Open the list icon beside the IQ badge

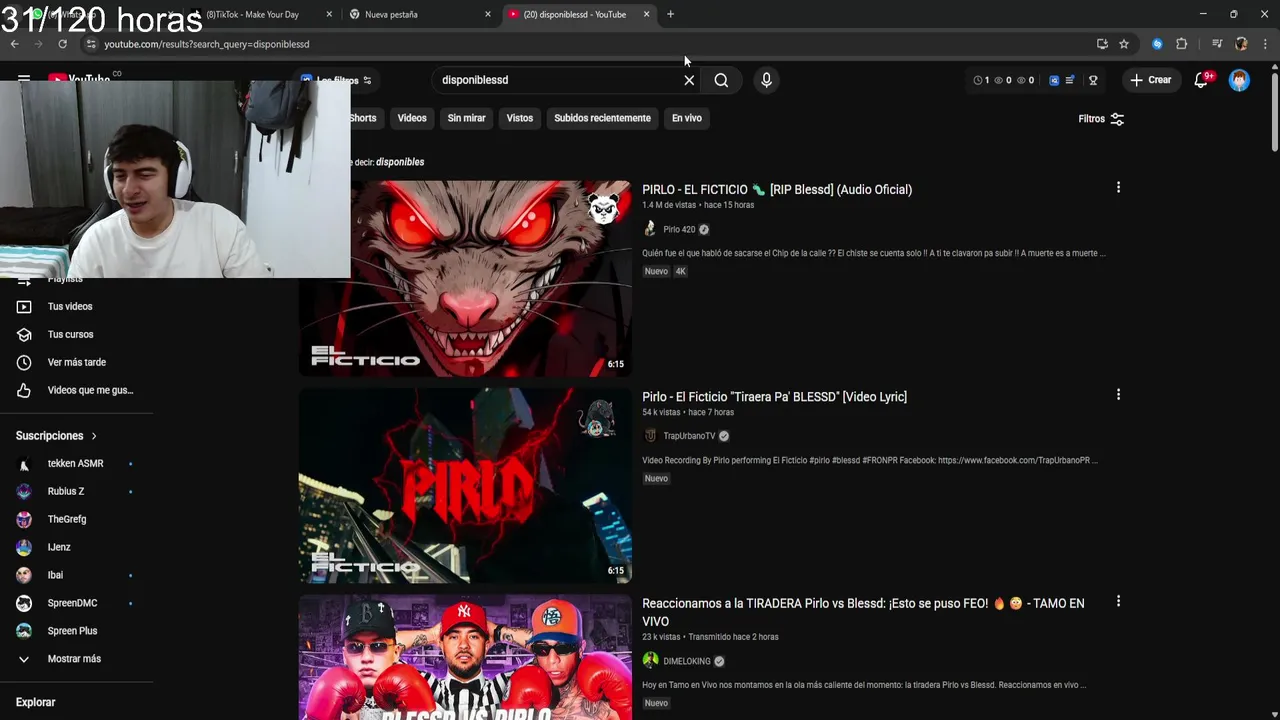click(x=1070, y=80)
